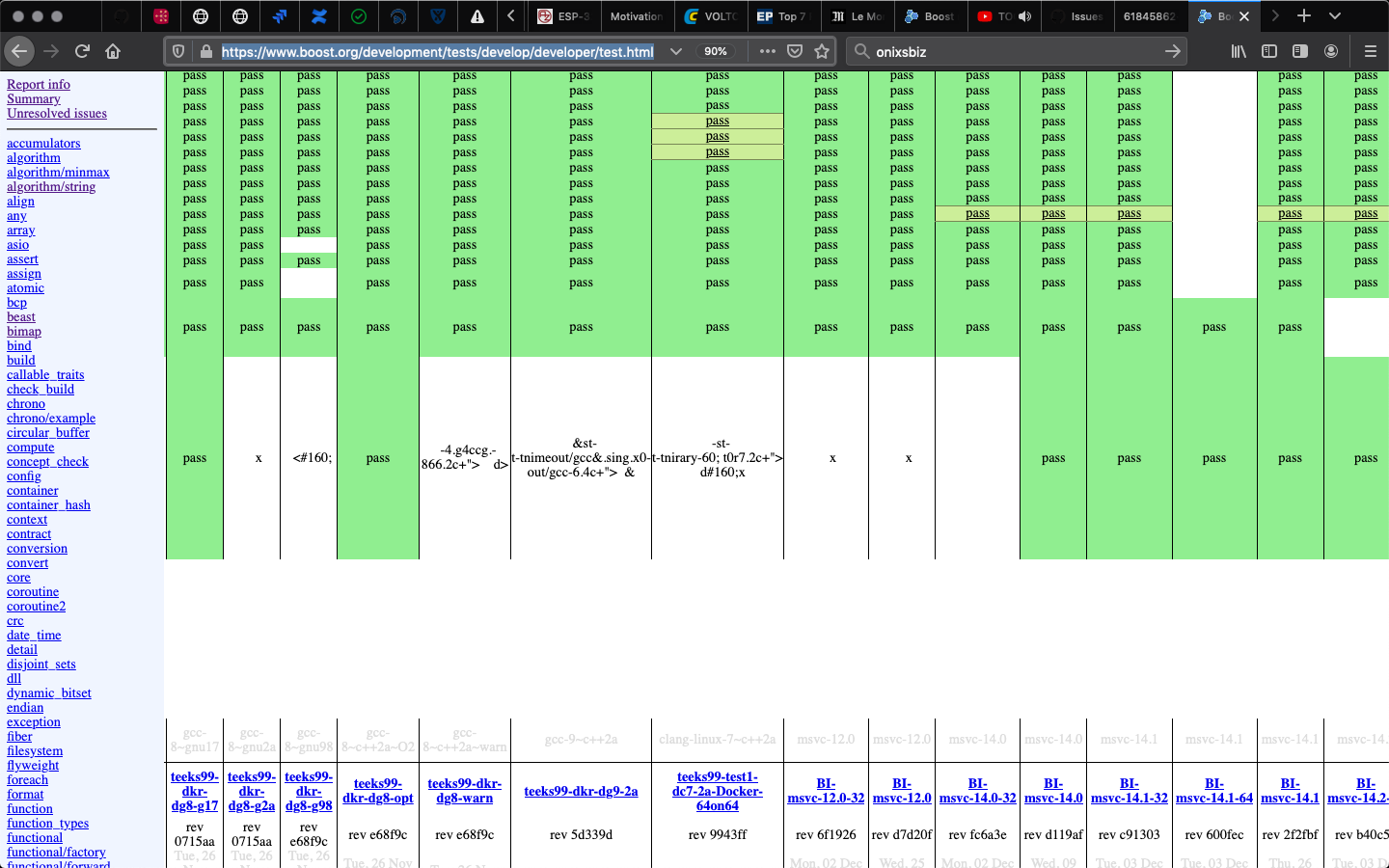
Task: Click the onixsbiz search field
Action: (x=1013, y=51)
